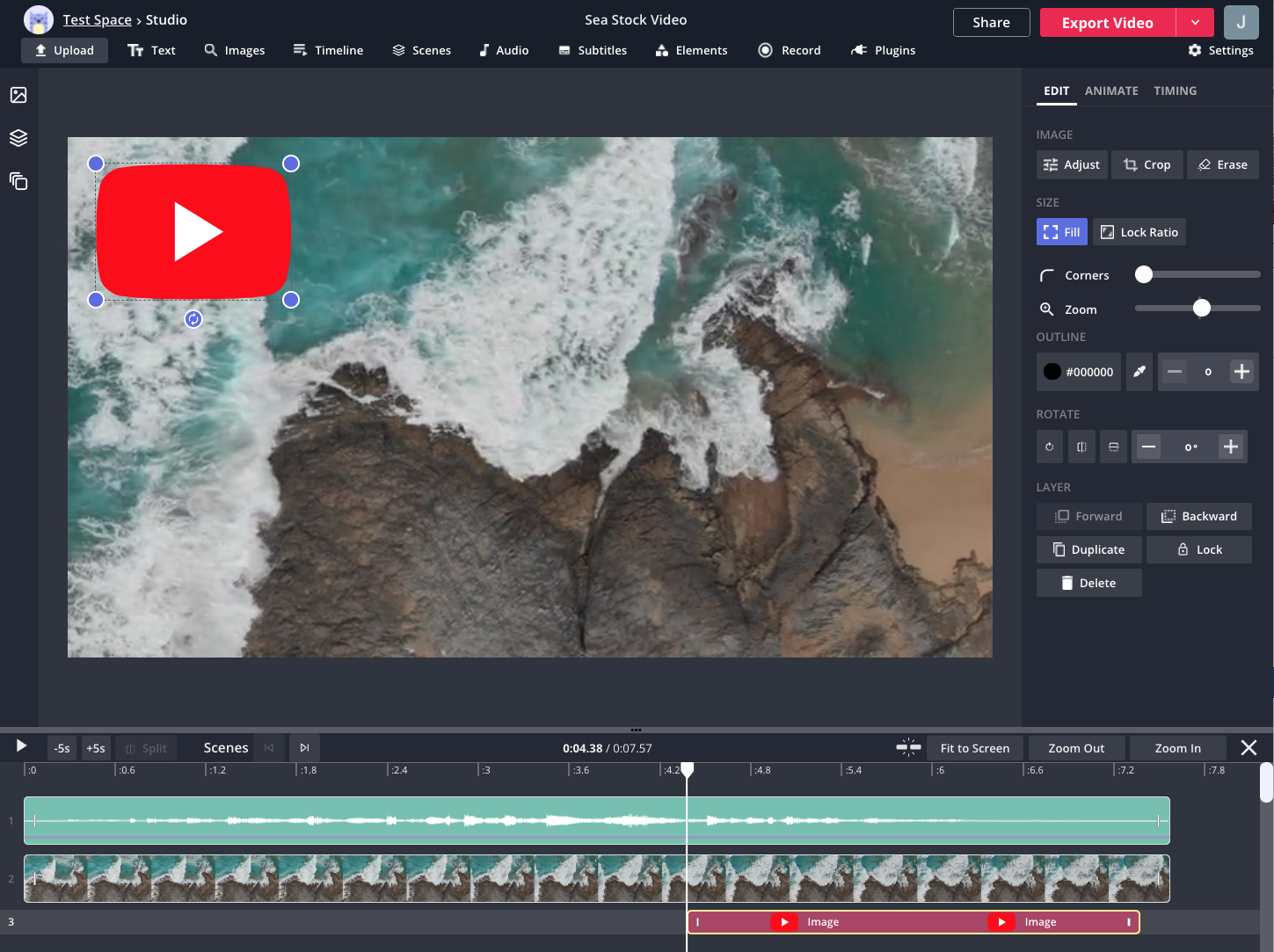Click the layers icon in left sidebar

(x=18, y=138)
